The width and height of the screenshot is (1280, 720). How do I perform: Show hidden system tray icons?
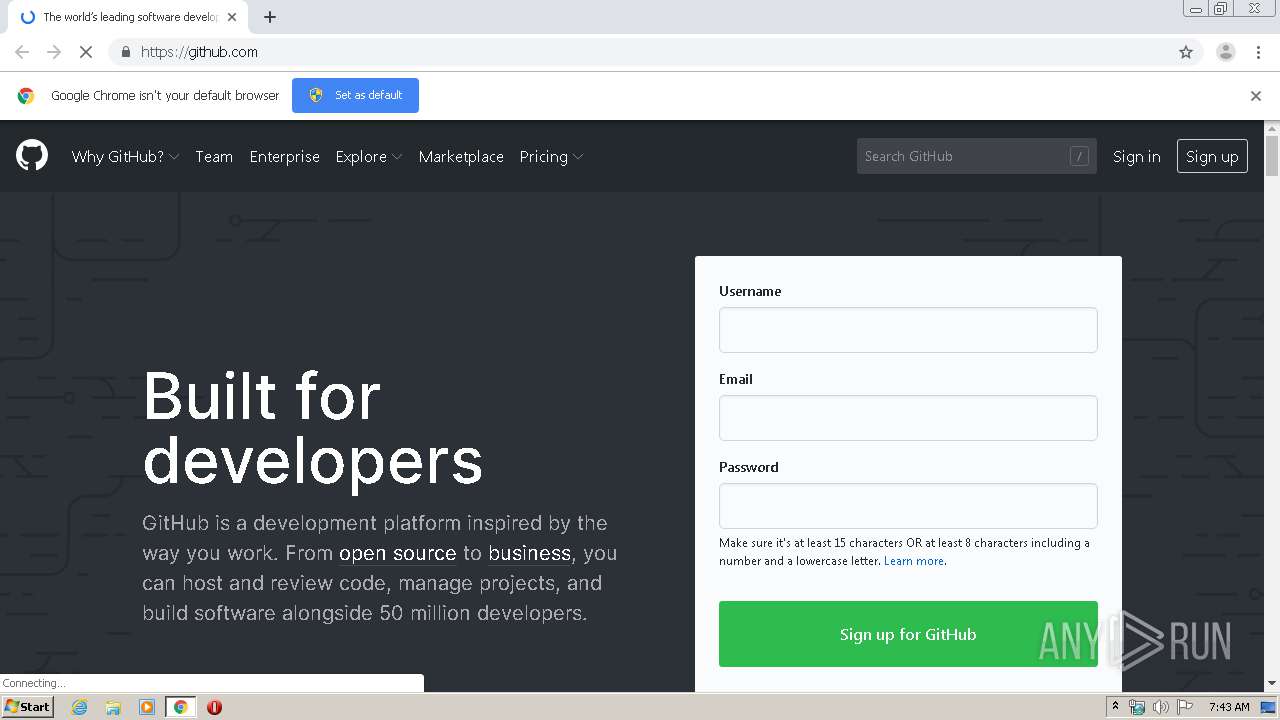coord(1115,707)
